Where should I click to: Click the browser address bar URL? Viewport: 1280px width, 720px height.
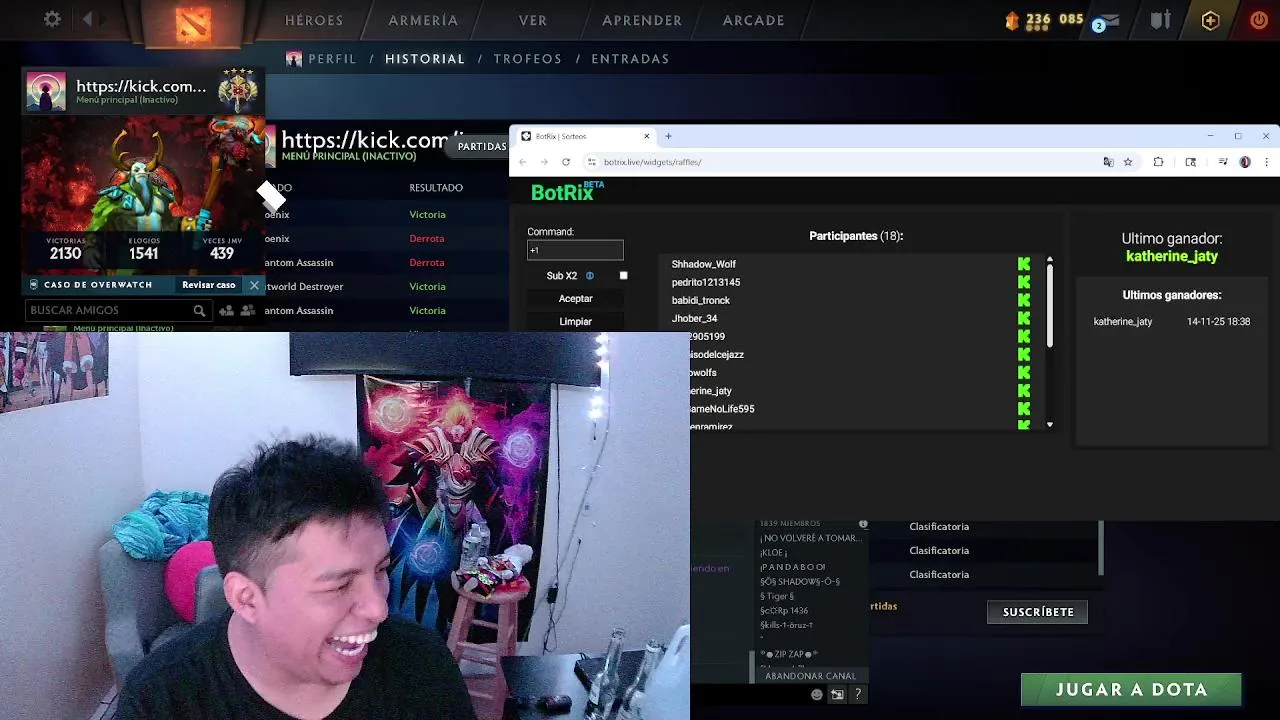tap(652, 162)
